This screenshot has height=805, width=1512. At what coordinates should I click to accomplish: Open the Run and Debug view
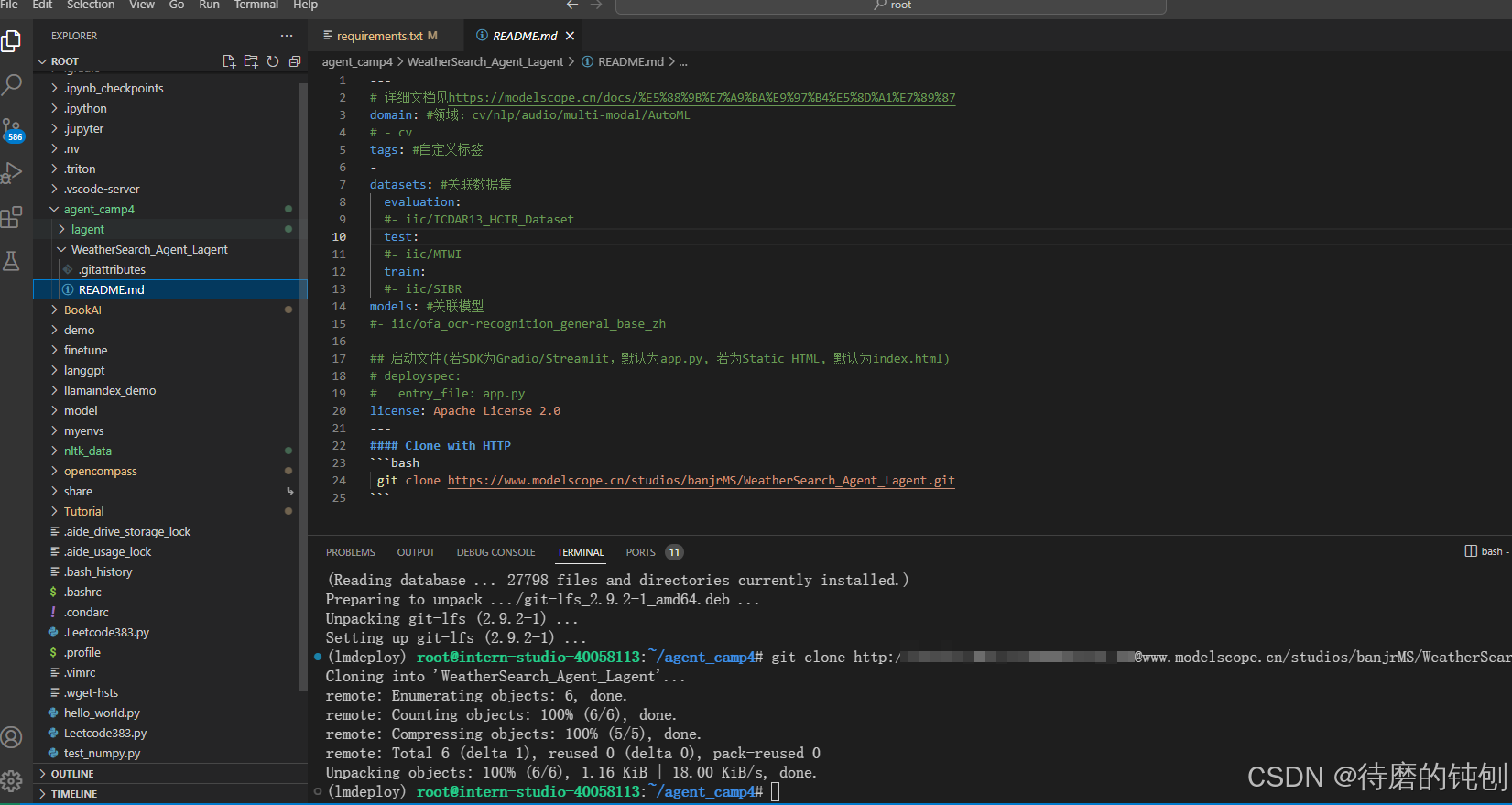(x=12, y=173)
